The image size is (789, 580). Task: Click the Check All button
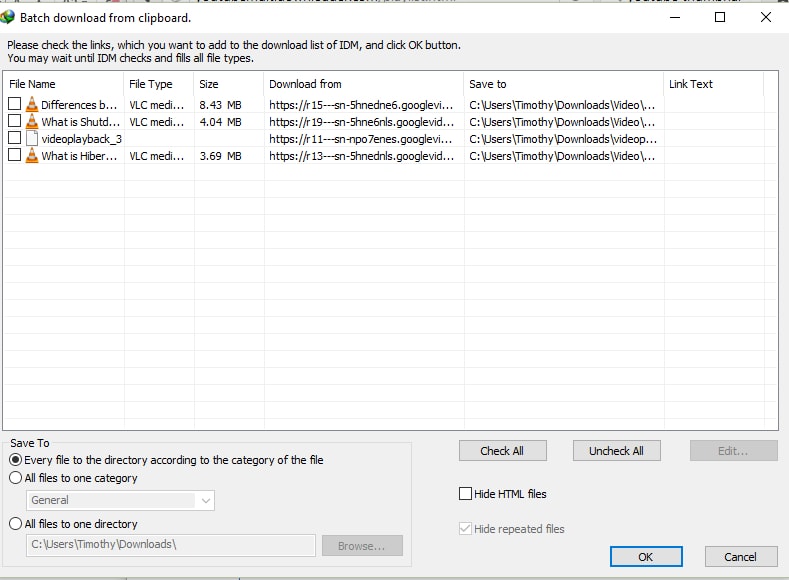502,451
